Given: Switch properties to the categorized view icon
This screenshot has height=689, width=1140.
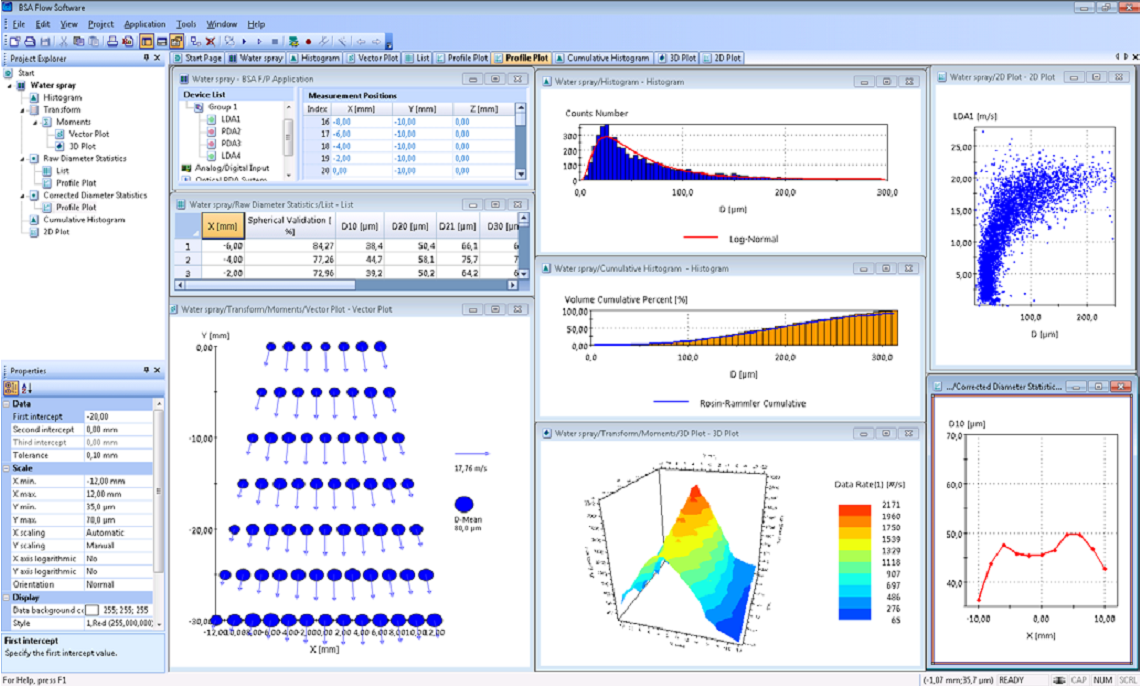Looking at the screenshot, I should click(11, 388).
